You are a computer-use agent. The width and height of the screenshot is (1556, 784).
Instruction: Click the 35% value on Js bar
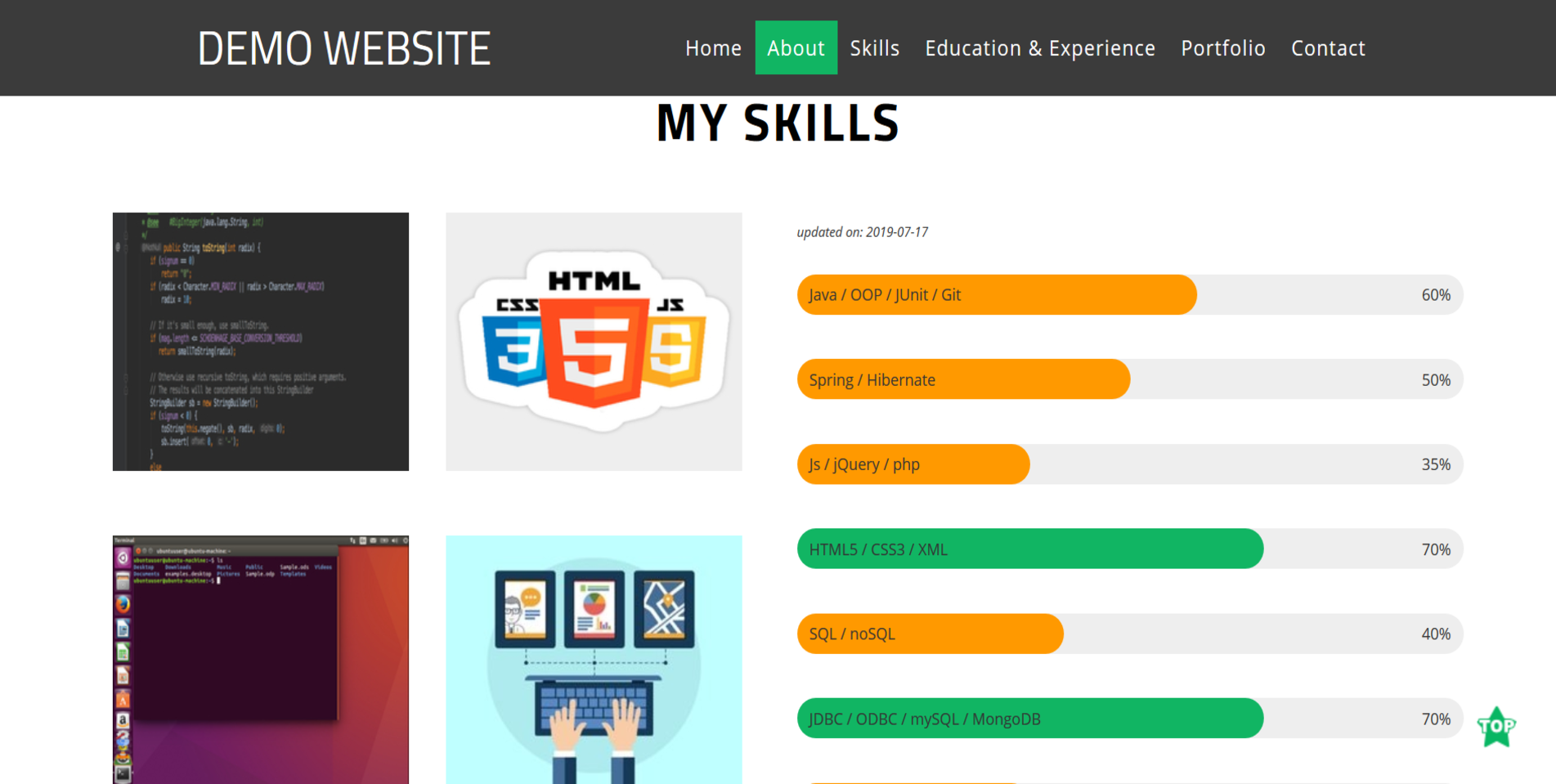tap(1436, 464)
